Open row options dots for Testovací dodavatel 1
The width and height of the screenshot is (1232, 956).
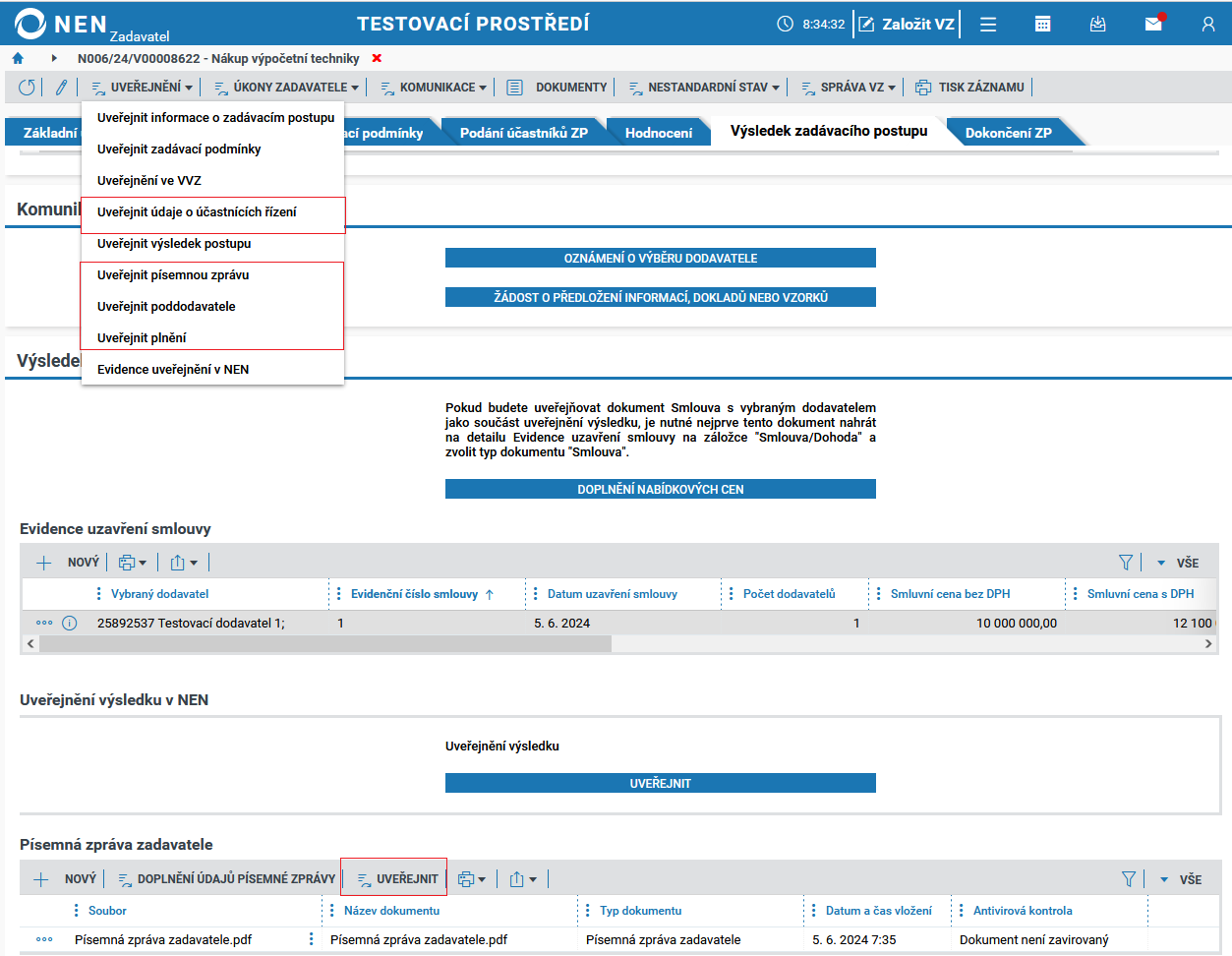click(x=44, y=623)
